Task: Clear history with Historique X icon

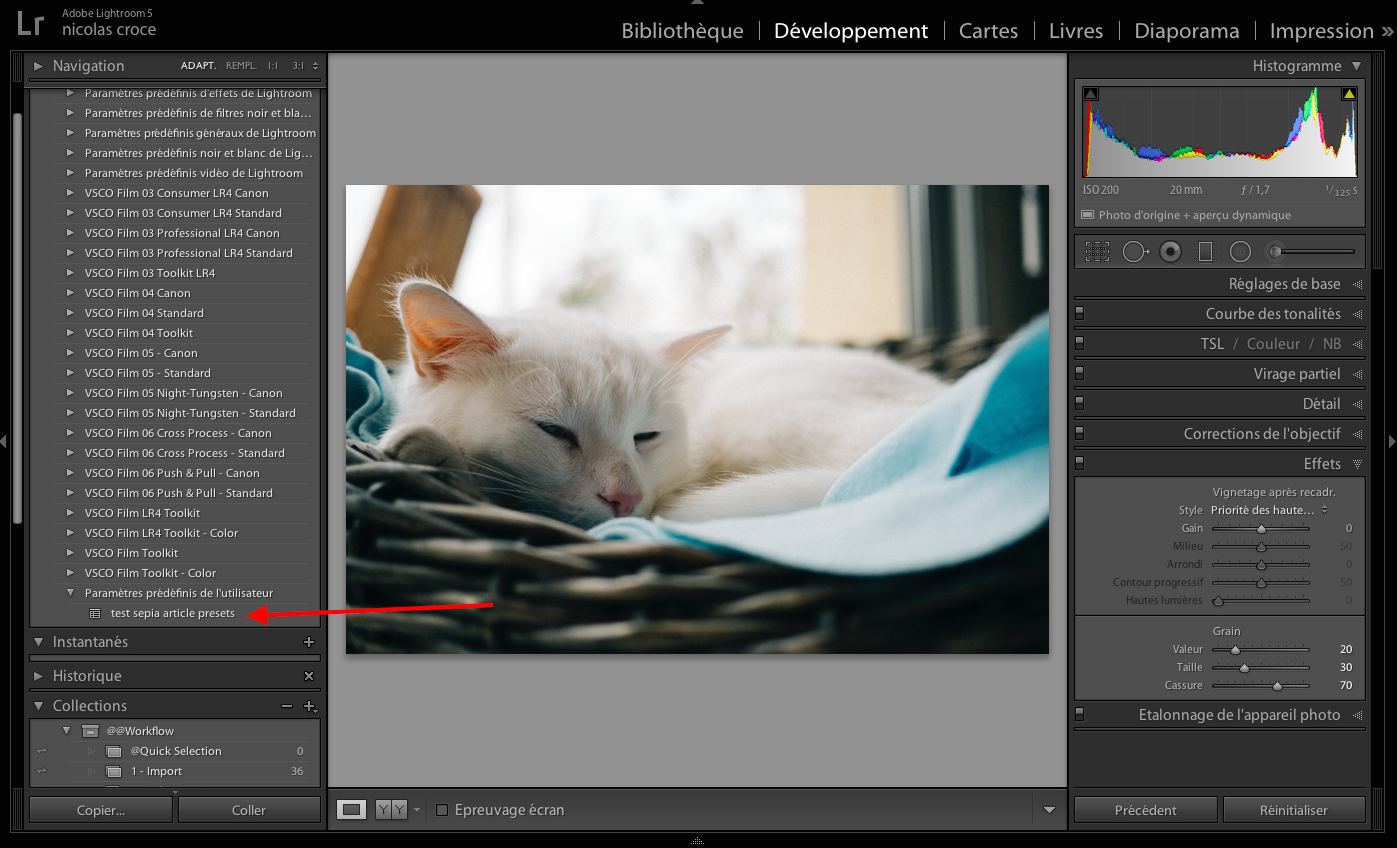Action: (x=309, y=676)
